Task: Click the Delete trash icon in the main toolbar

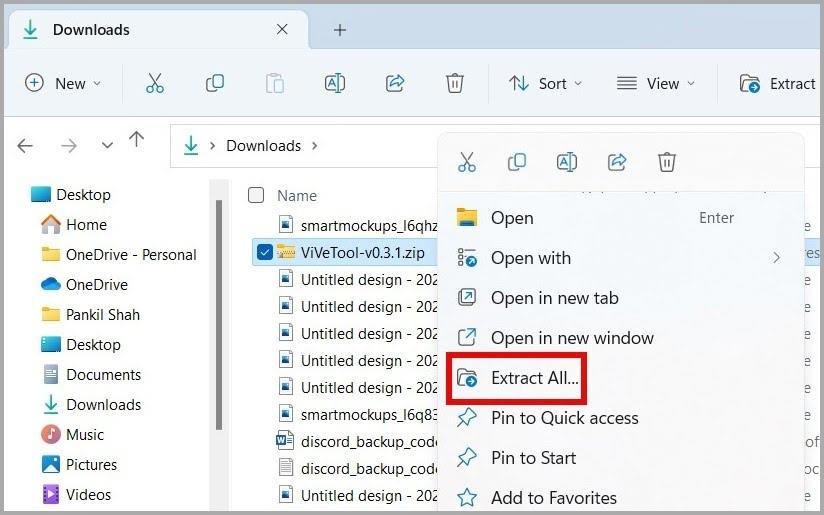Action: (x=455, y=83)
